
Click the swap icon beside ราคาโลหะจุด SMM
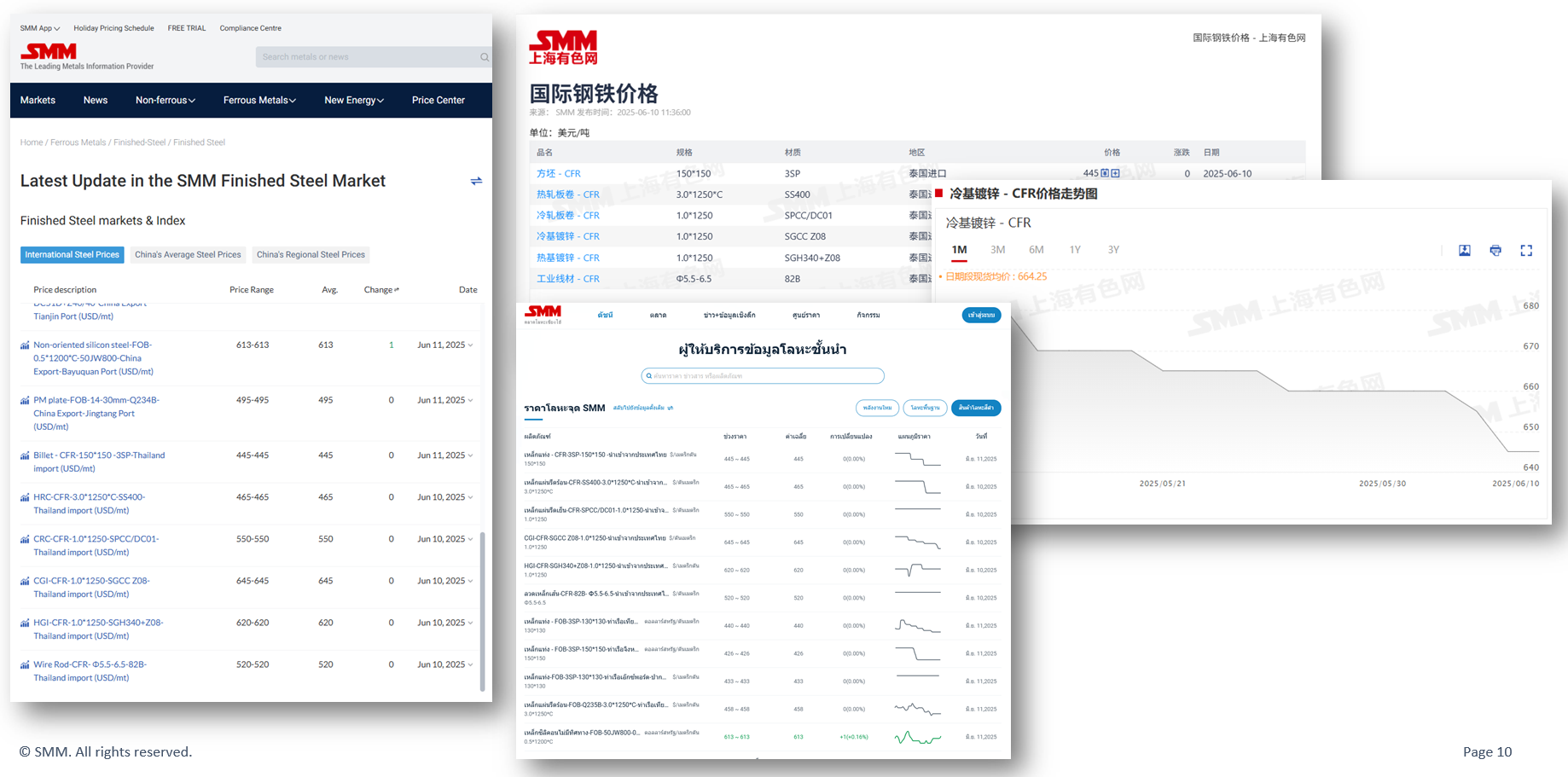pyautogui.click(x=671, y=408)
